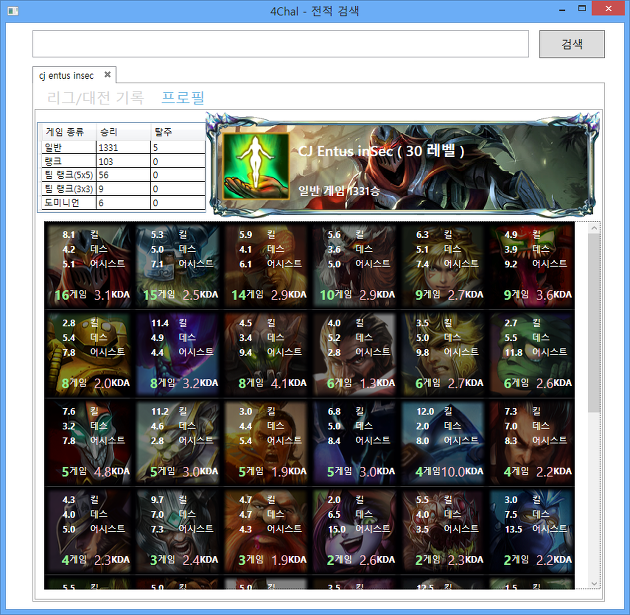Click the 승리 column header
This screenshot has width=630, height=615.
tap(123, 132)
